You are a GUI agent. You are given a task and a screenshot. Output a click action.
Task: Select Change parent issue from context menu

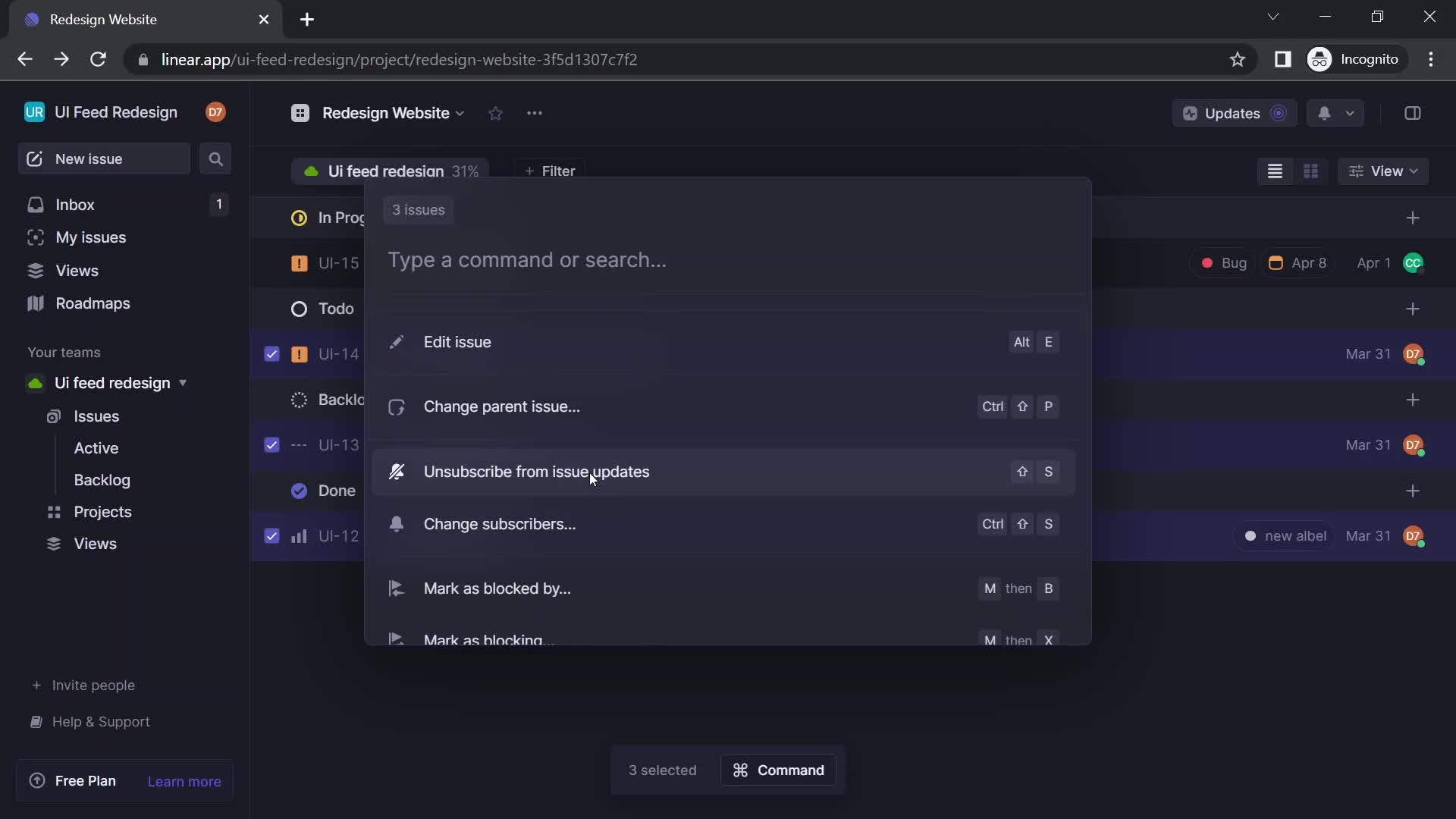502,406
